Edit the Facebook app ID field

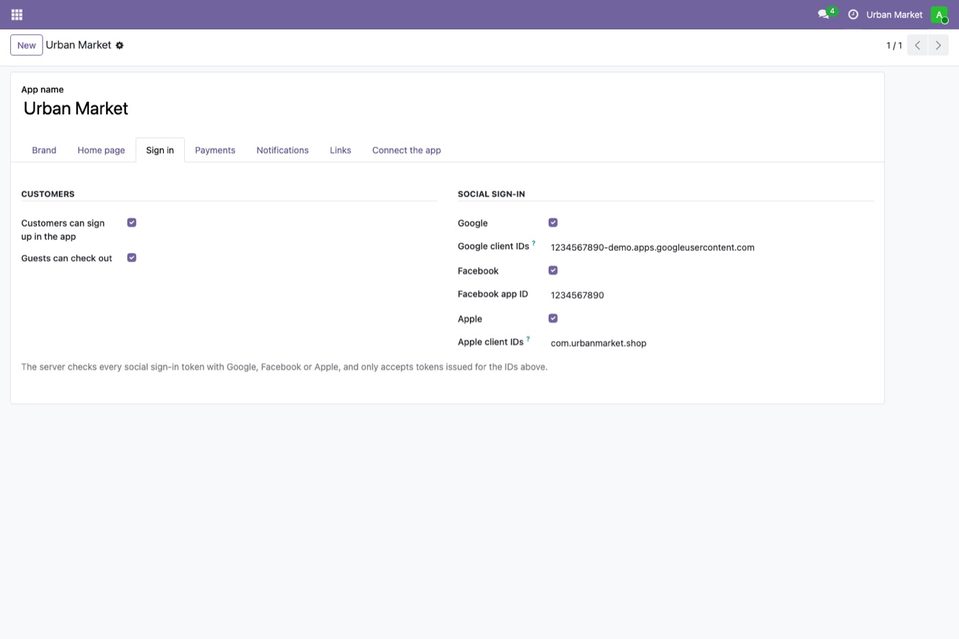click(x=711, y=295)
